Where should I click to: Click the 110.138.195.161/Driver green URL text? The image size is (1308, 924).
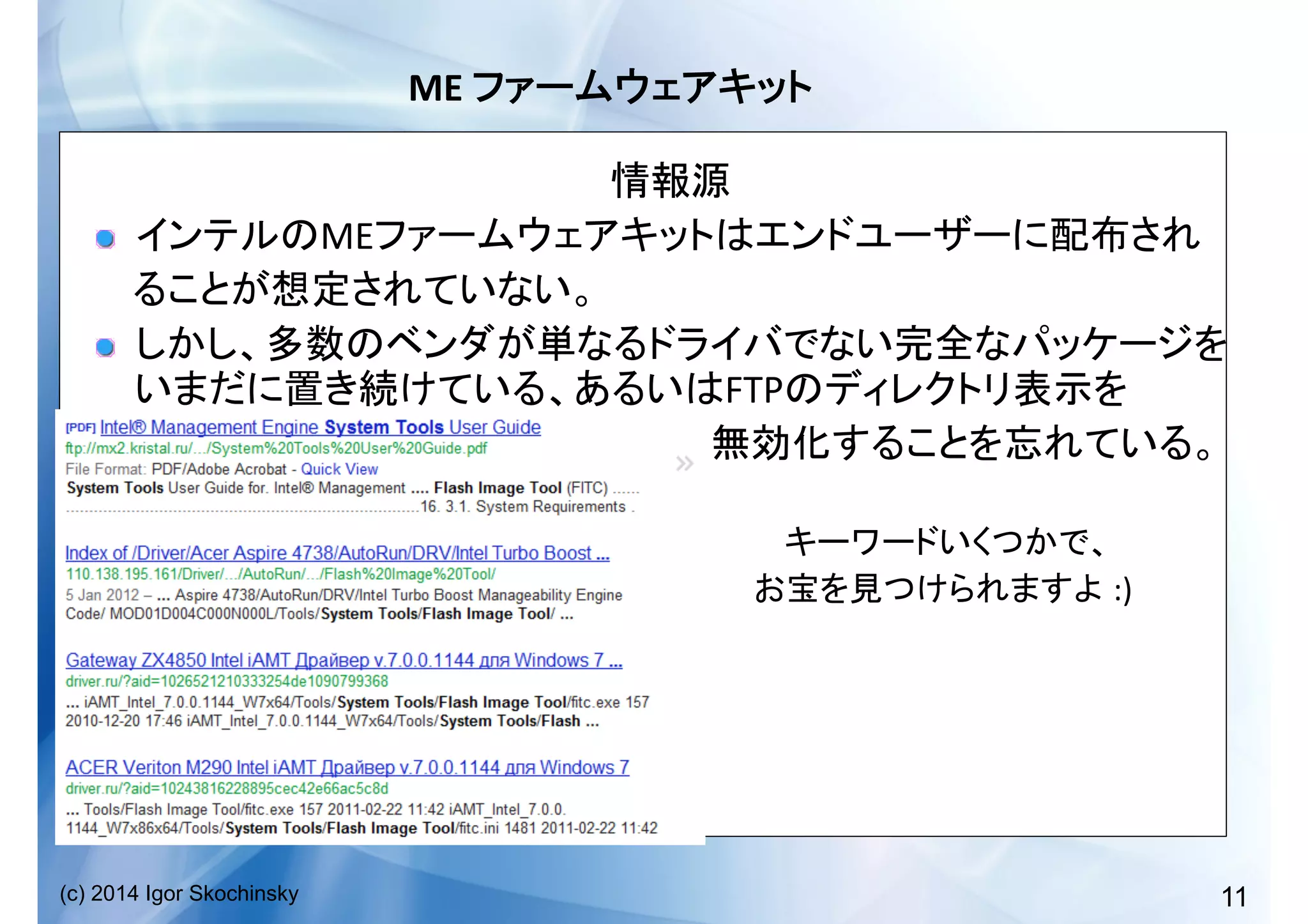[280, 574]
